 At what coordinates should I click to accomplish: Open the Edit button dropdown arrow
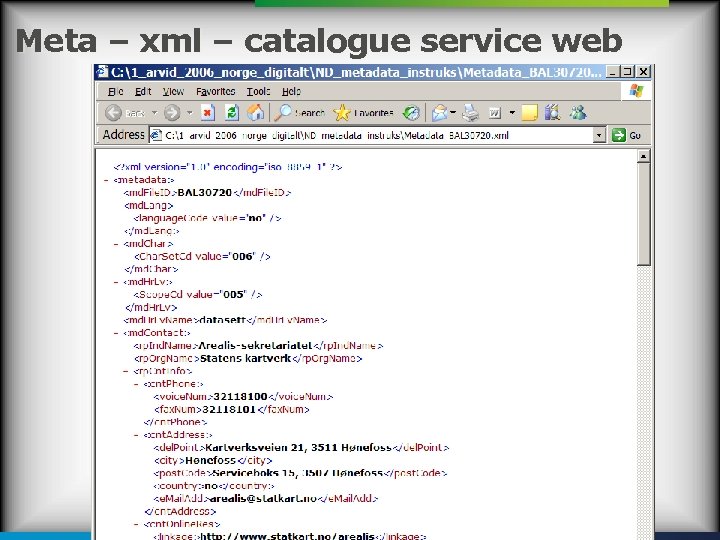click(x=512, y=112)
